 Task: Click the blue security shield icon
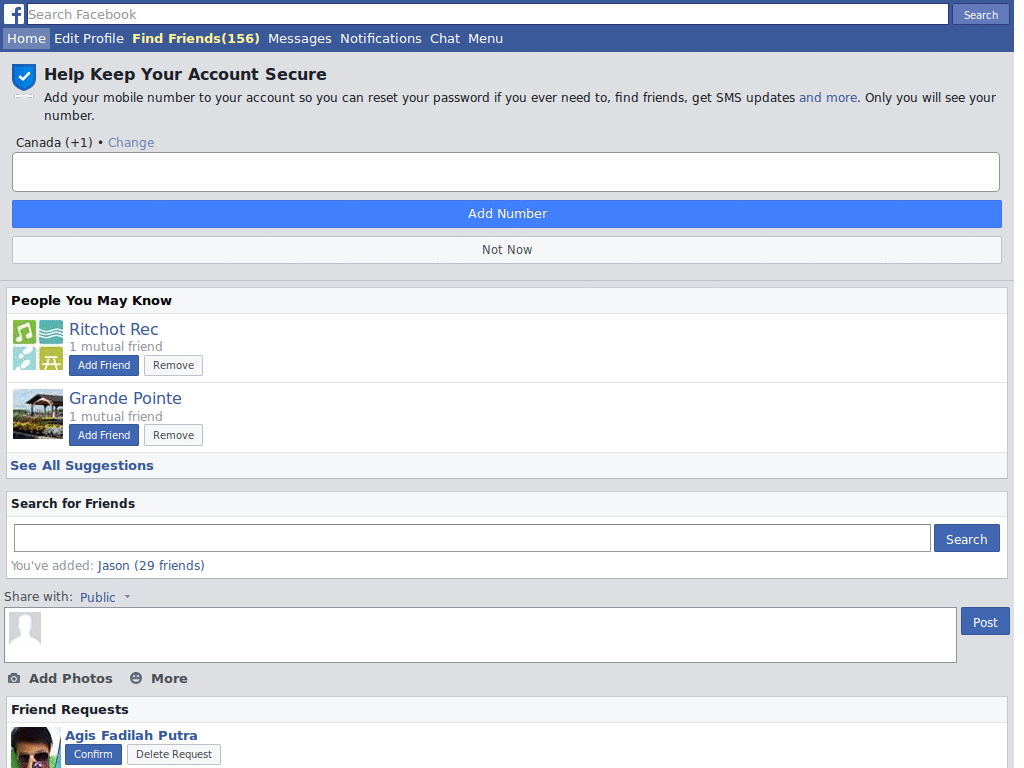[24, 78]
